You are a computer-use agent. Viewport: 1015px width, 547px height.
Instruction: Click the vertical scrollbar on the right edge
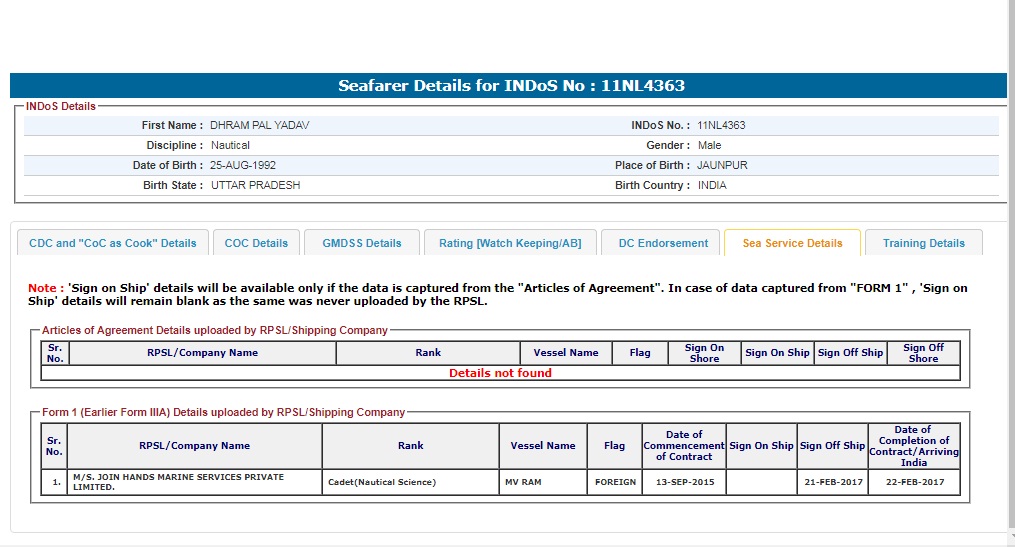tap(1010, 270)
